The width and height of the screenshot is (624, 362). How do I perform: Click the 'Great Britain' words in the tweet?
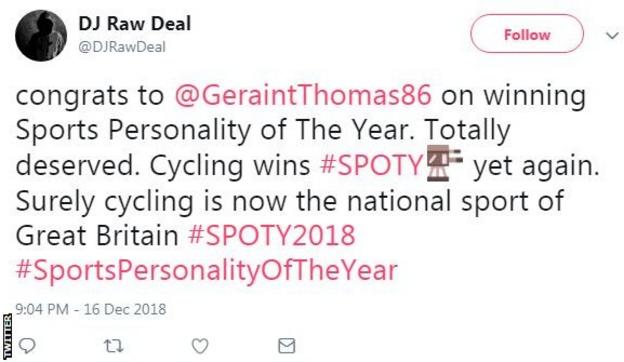point(97,235)
